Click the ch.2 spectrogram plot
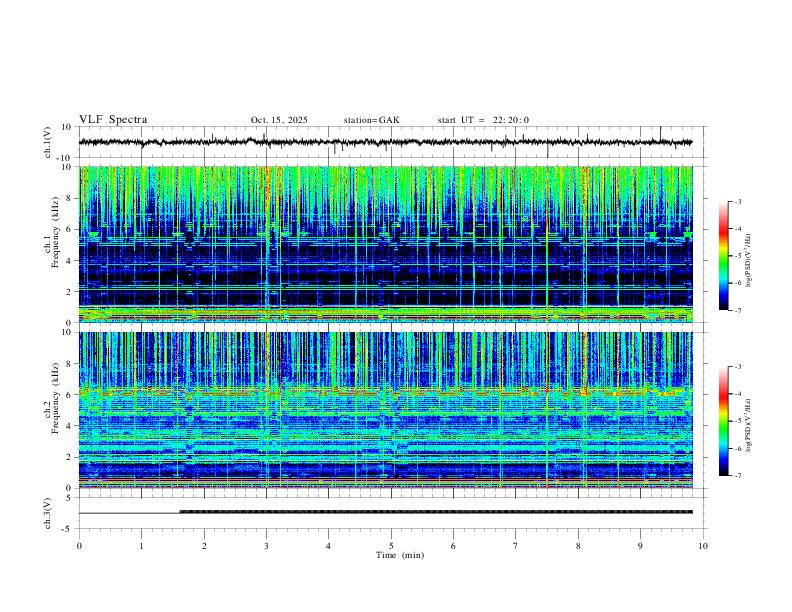 click(386, 410)
